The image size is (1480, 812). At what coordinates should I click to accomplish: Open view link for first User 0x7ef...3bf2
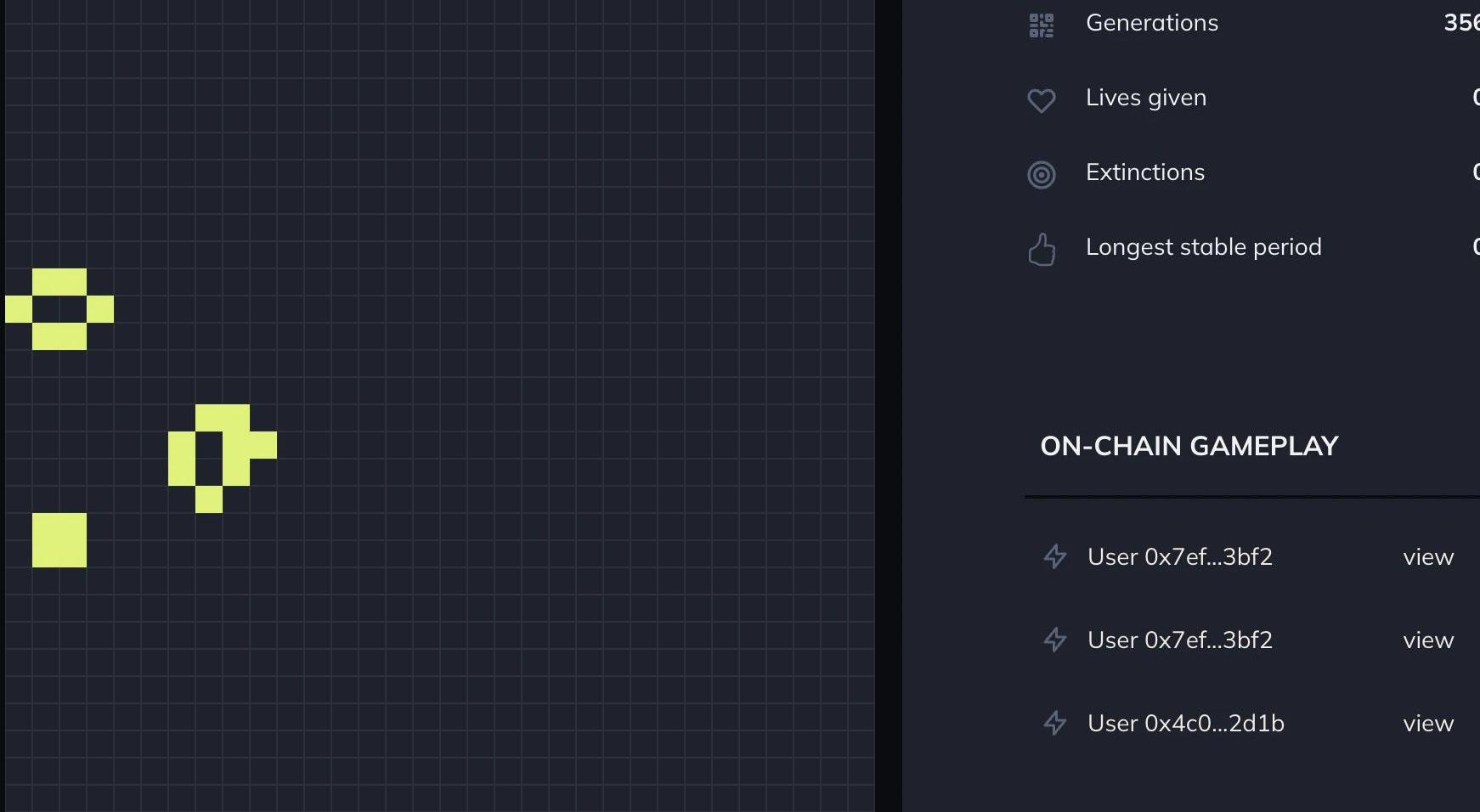pyautogui.click(x=1427, y=557)
